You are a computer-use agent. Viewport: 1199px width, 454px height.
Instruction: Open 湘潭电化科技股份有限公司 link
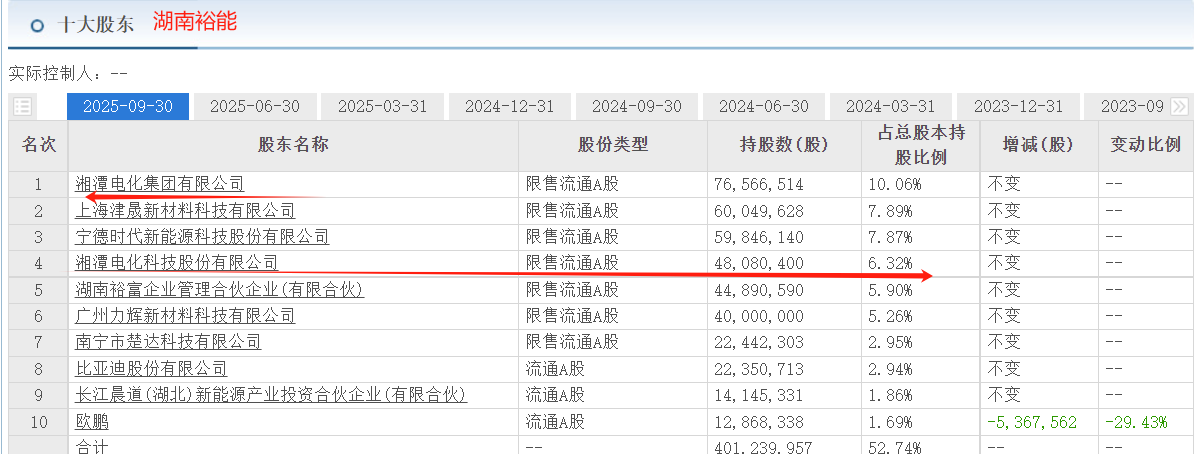pyautogui.click(x=177, y=264)
